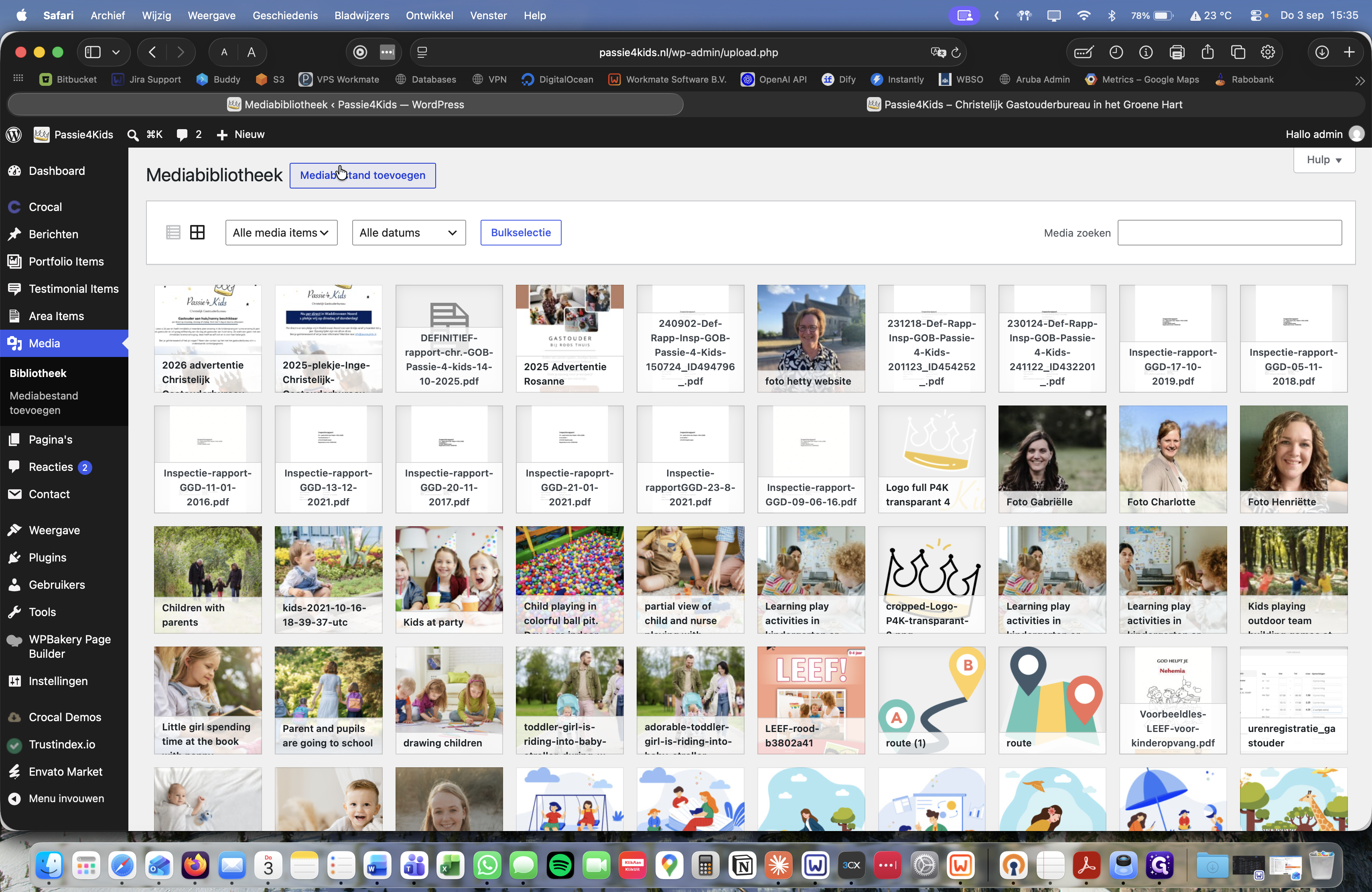This screenshot has height=892, width=1372.
Task: Switch media library to grid view
Action: (x=197, y=232)
